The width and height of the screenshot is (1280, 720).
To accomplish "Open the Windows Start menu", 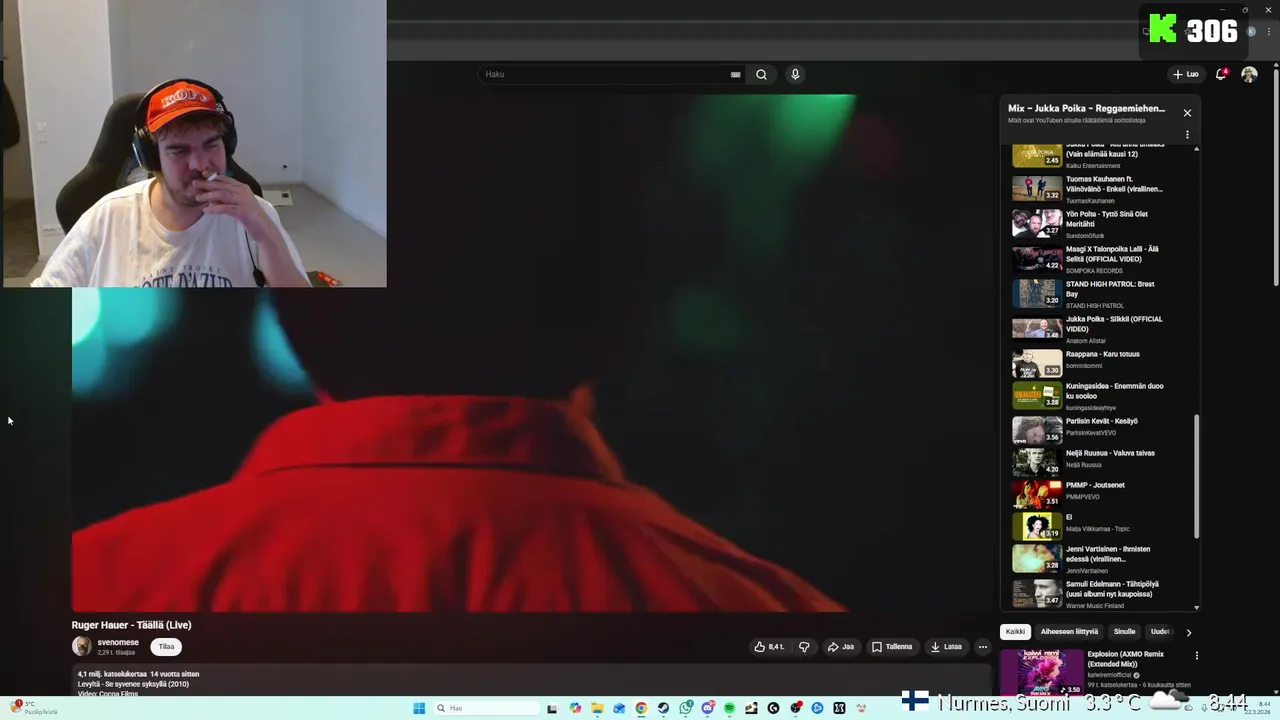I will coord(419,708).
